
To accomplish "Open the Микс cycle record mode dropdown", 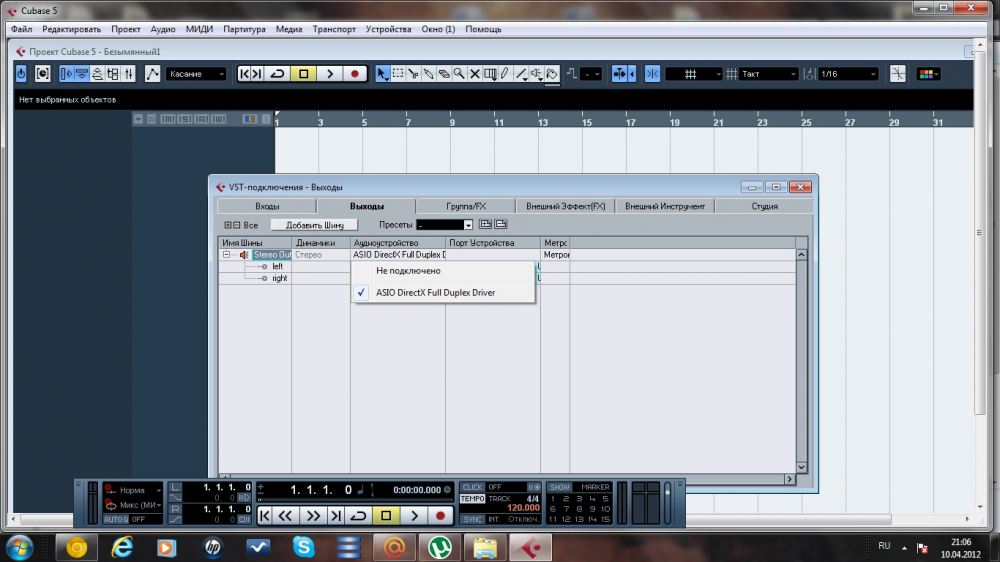I will [x=133, y=505].
